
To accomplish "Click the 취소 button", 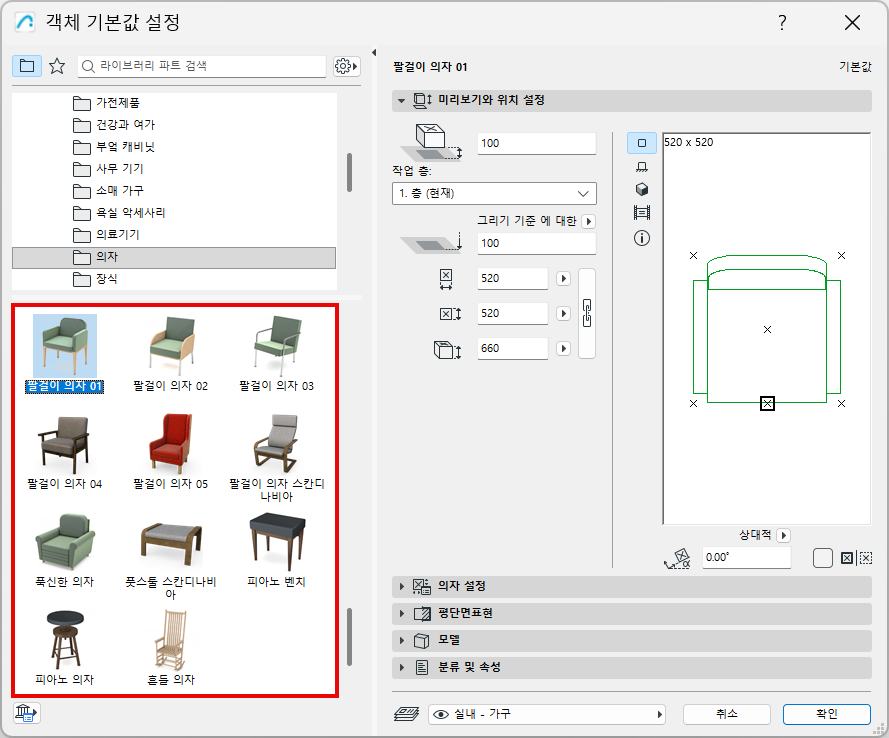I will coord(726,714).
